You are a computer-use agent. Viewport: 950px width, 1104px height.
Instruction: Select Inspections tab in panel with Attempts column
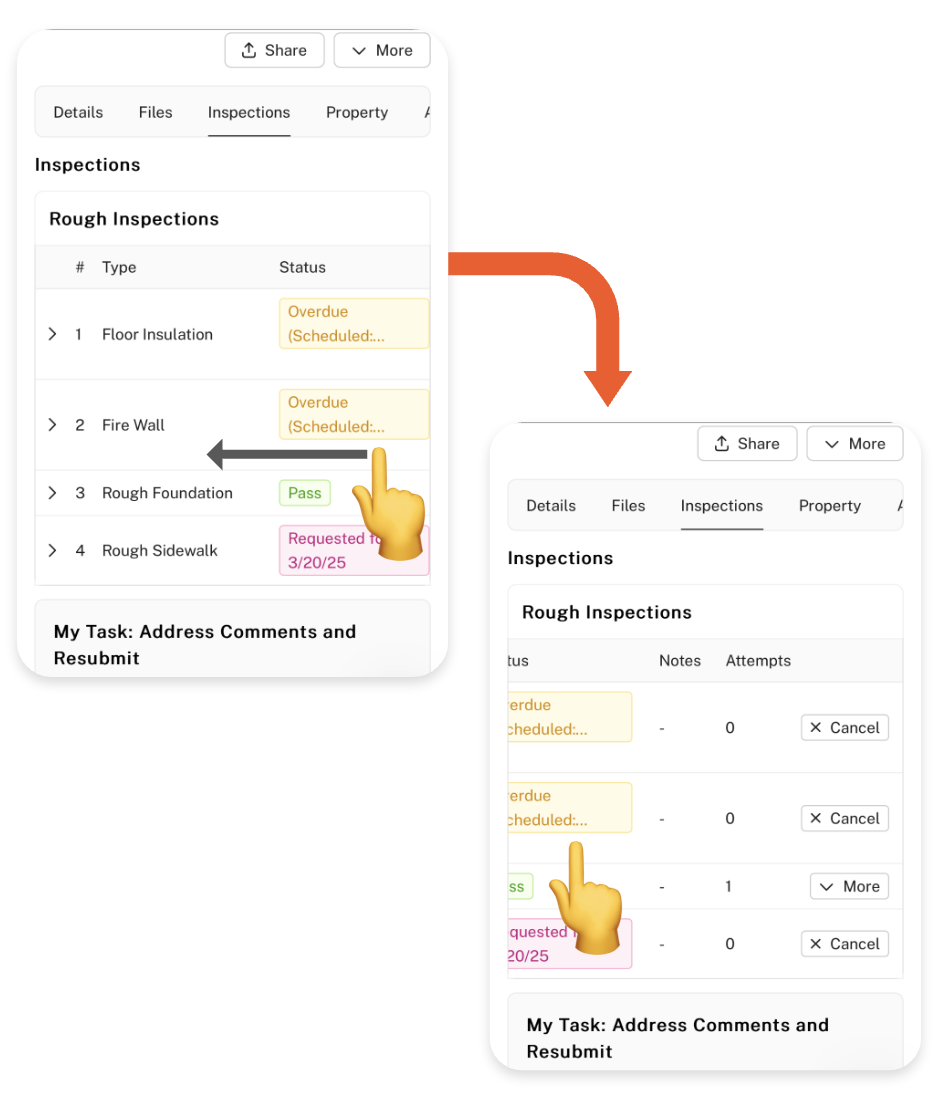click(721, 506)
